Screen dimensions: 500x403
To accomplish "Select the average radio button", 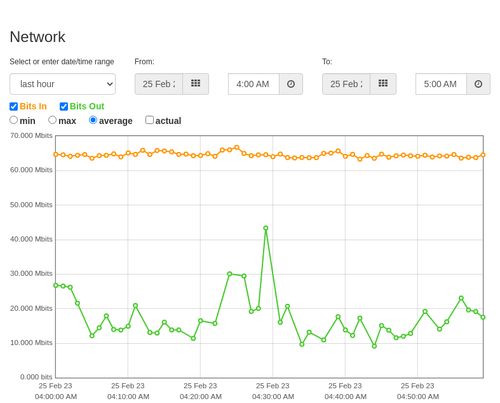I will pyautogui.click(x=93, y=120).
